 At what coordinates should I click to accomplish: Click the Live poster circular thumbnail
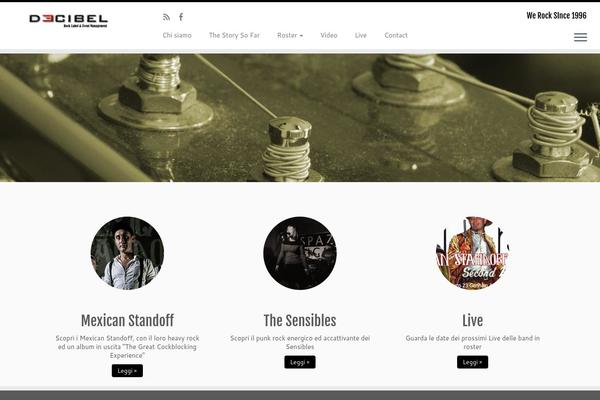473,253
